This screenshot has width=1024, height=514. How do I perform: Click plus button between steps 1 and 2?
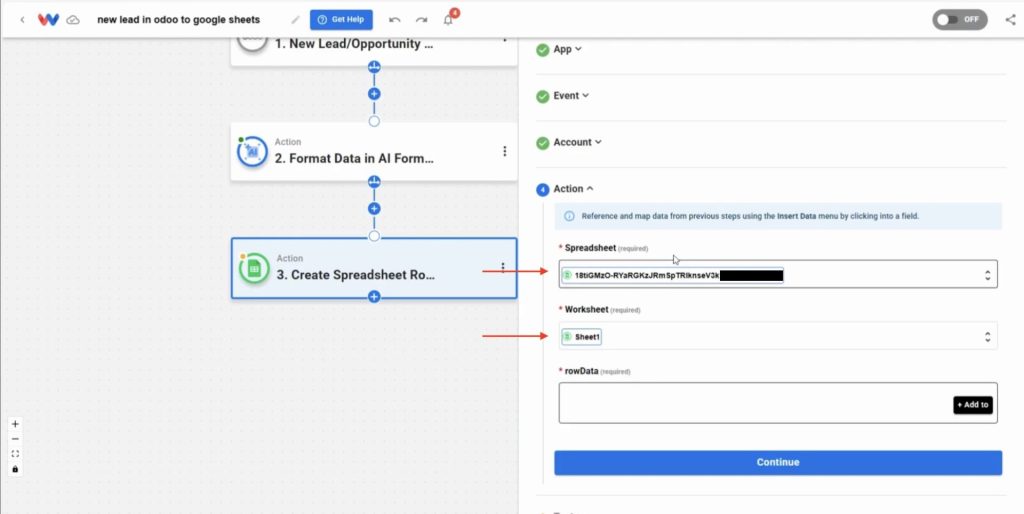point(374,93)
